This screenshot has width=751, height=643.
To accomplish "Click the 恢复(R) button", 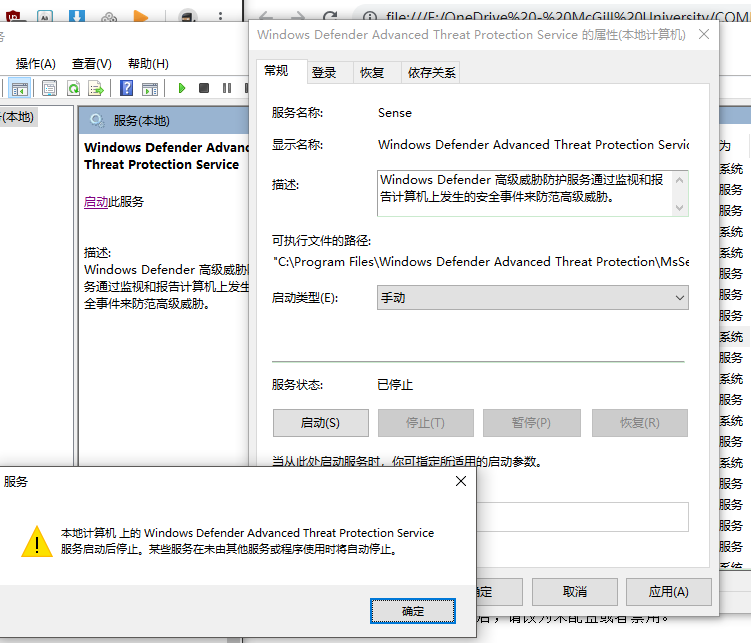I will point(639,423).
